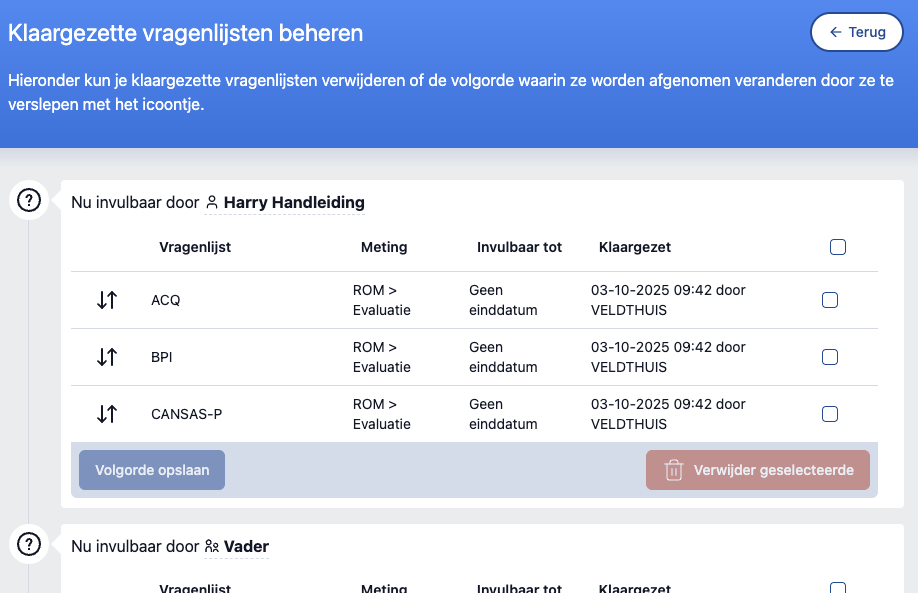Click the trash can icon in delete button
This screenshot has width=918, height=593.
pyautogui.click(x=674, y=470)
